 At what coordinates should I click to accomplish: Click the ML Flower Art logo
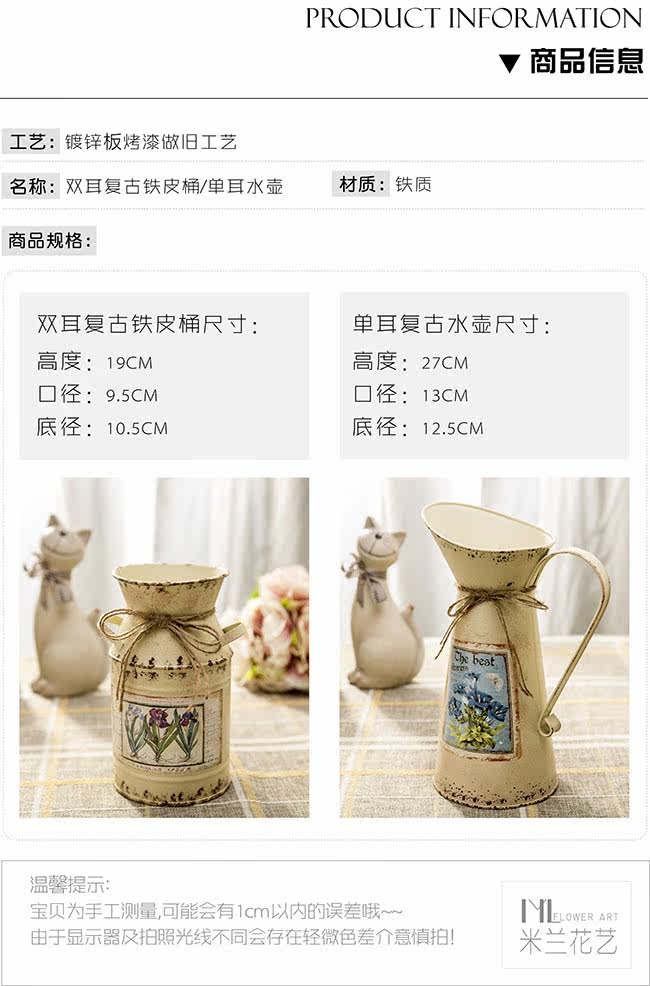tap(568, 924)
